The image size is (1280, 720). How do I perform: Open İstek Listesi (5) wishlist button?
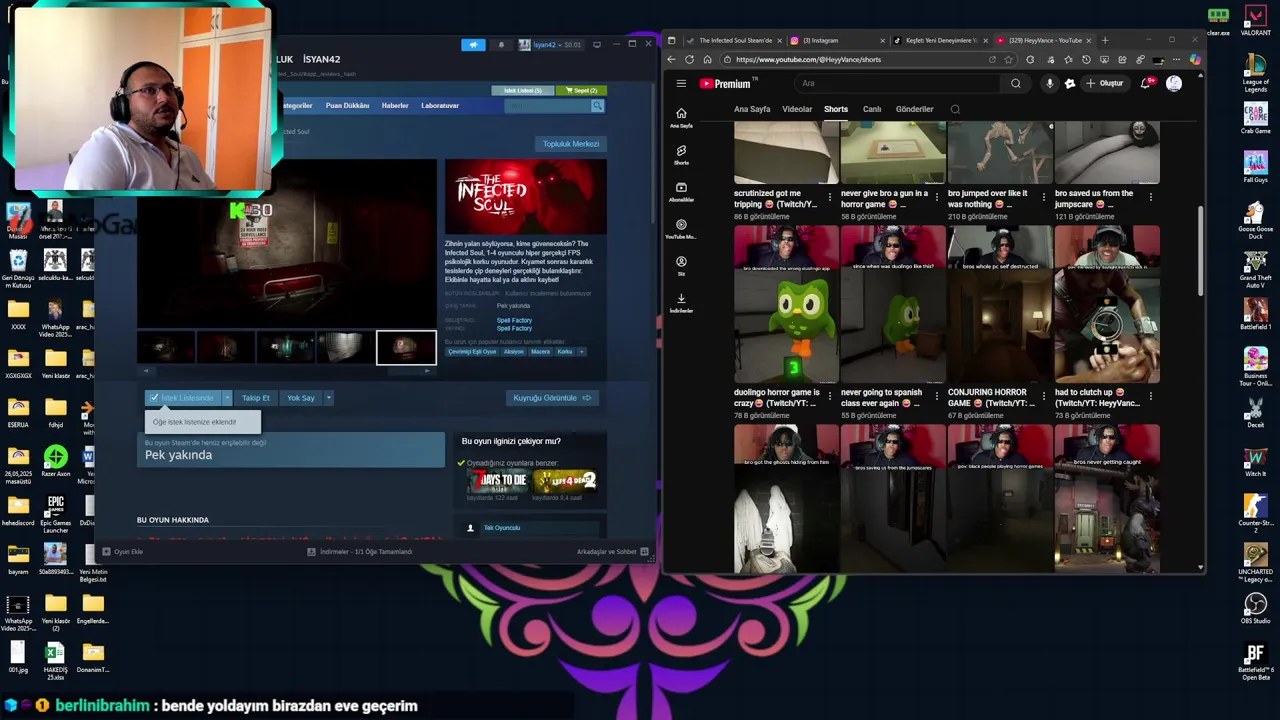click(523, 90)
